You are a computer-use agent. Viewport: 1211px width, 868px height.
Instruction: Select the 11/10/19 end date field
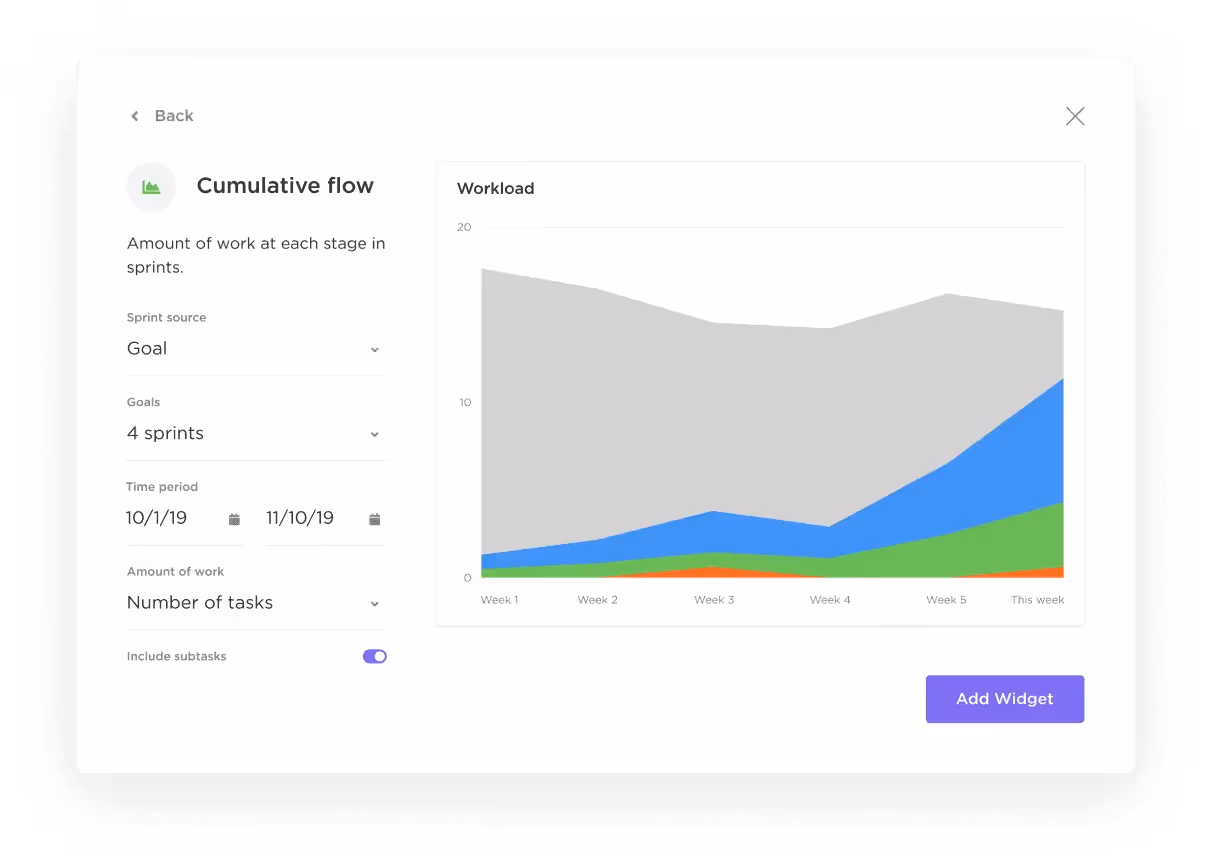pos(300,518)
